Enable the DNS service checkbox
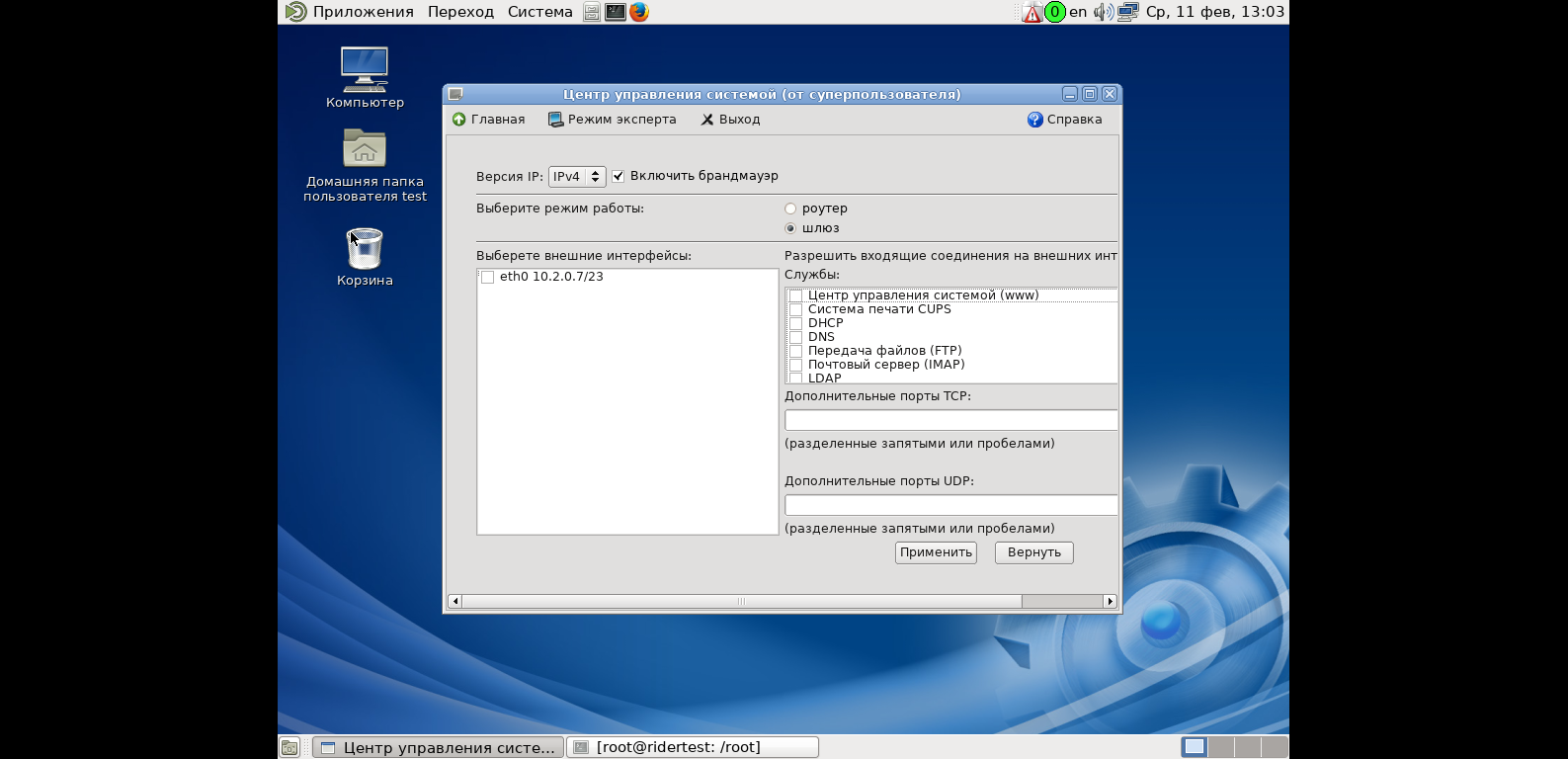The image size is (1568, 759). 795,337
